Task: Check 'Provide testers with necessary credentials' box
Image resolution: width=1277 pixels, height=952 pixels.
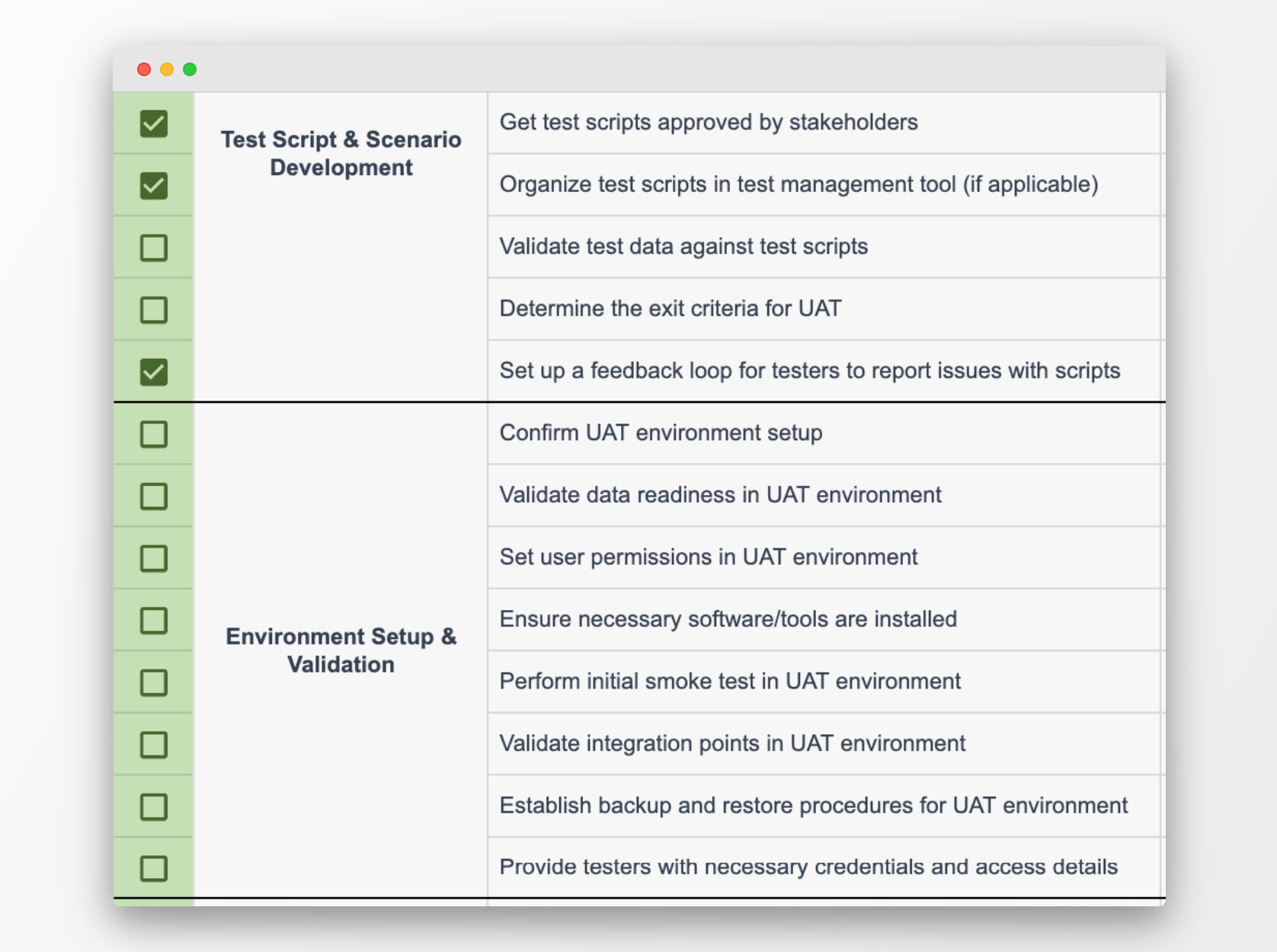Action: click(x=153, y=868)
